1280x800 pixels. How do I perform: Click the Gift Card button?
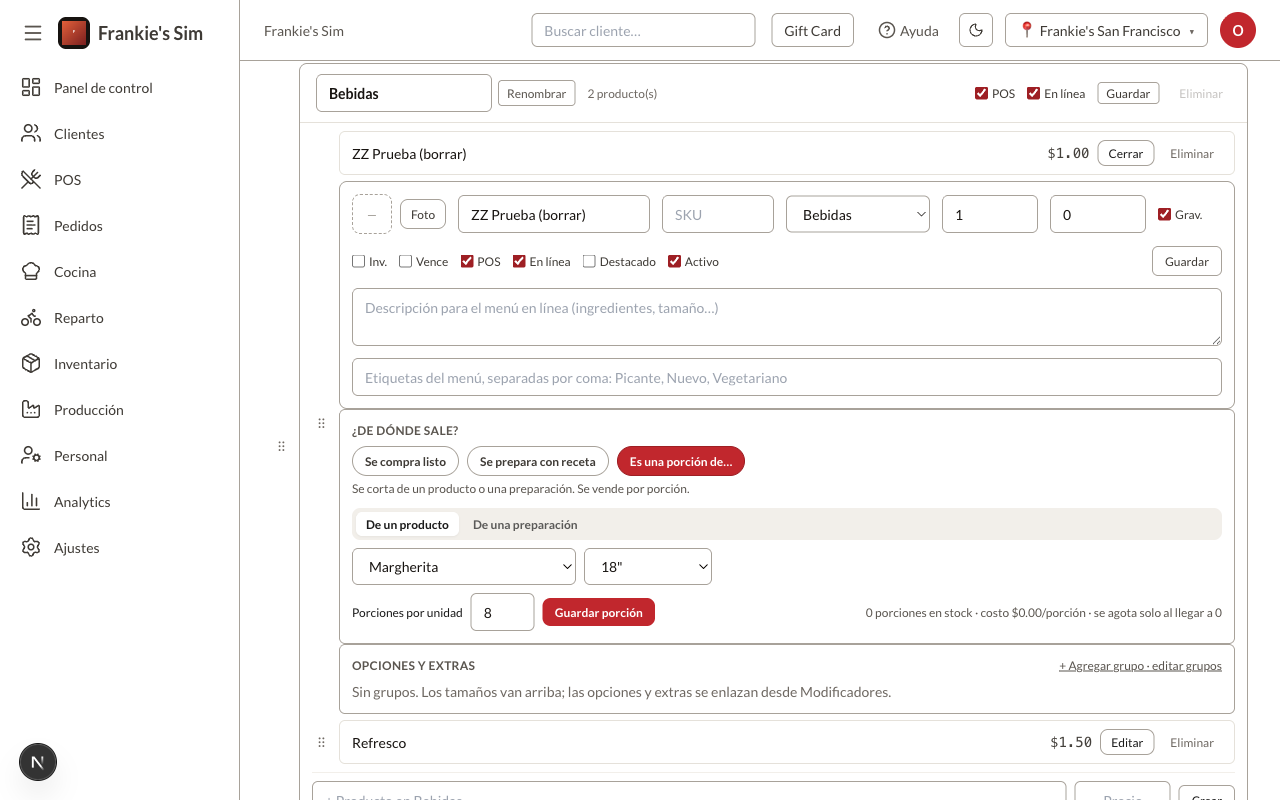coord(812,31)
